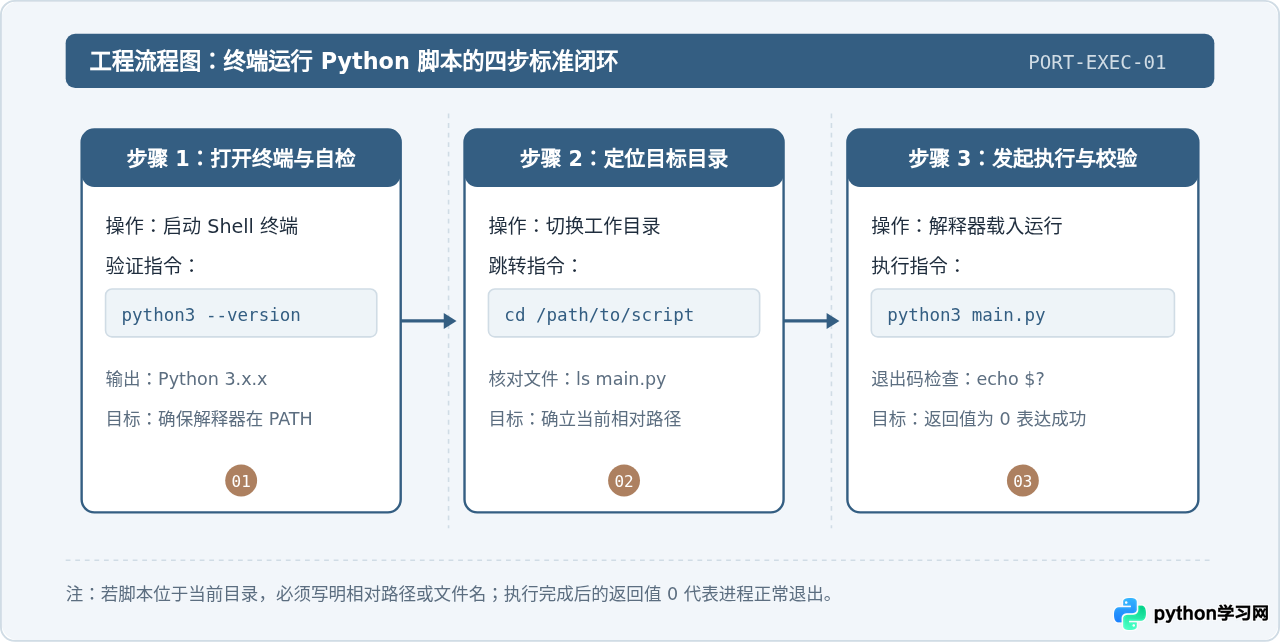Screen dimensions: 1280x642
Task: Click the 'python3 --version' code box
Action: pos(241,313)
